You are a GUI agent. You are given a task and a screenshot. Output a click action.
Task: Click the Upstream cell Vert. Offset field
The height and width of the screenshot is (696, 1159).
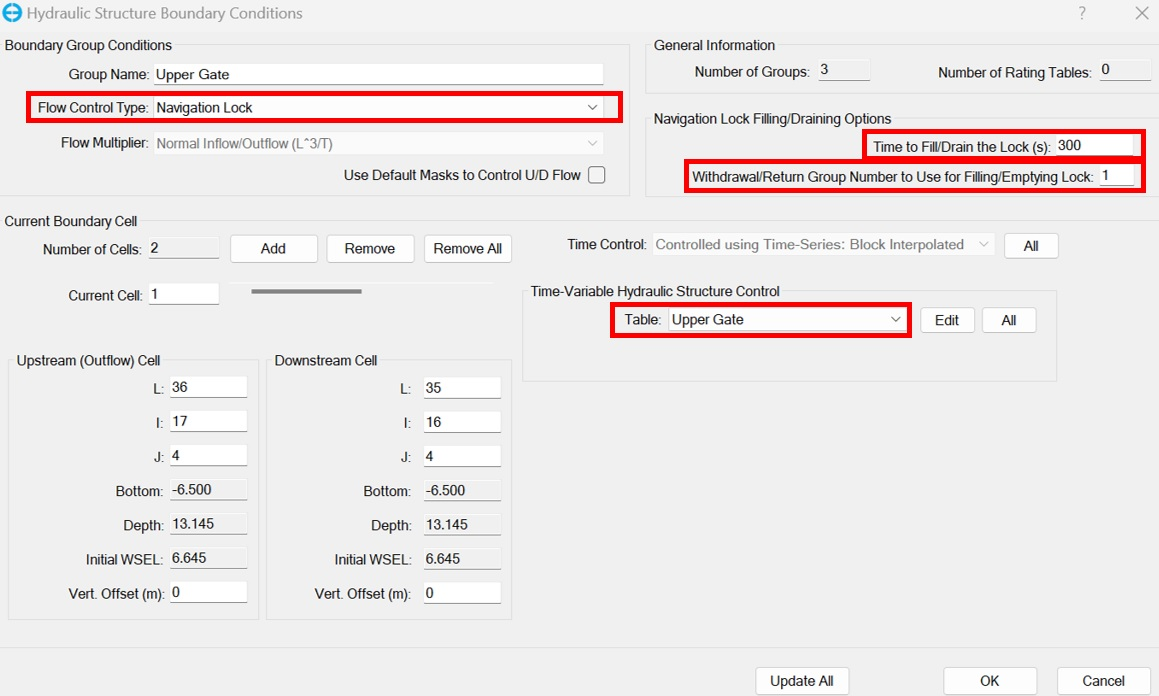(x=208, y=593)
